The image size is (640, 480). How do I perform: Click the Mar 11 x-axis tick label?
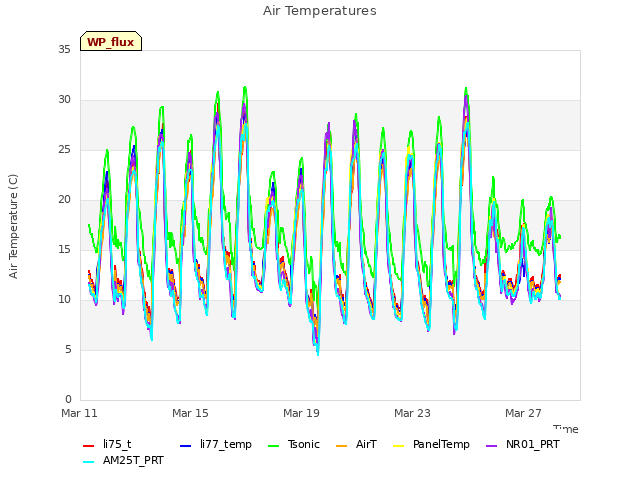79,413
